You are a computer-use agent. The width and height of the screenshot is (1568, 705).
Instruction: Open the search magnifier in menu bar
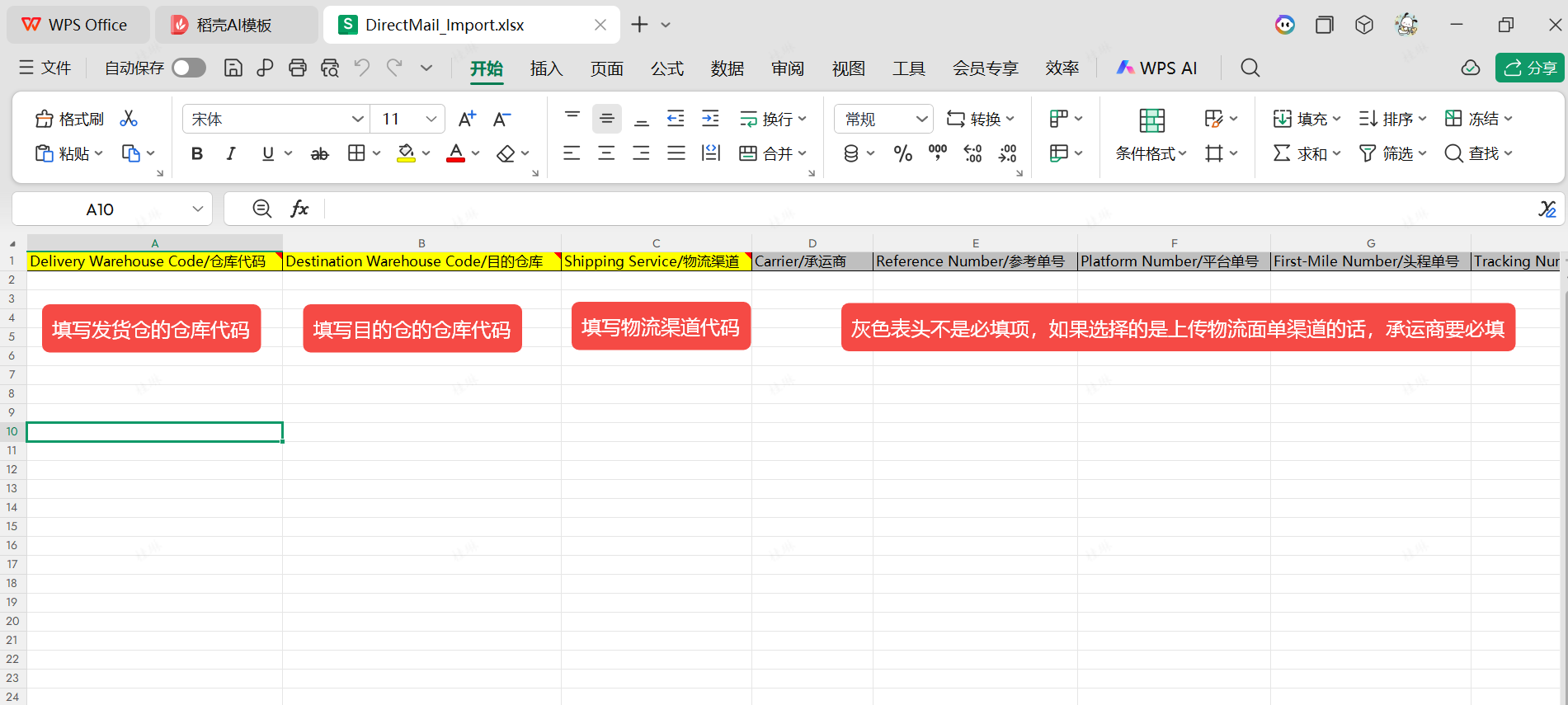pyautogui.click(x=1250, y=68)
